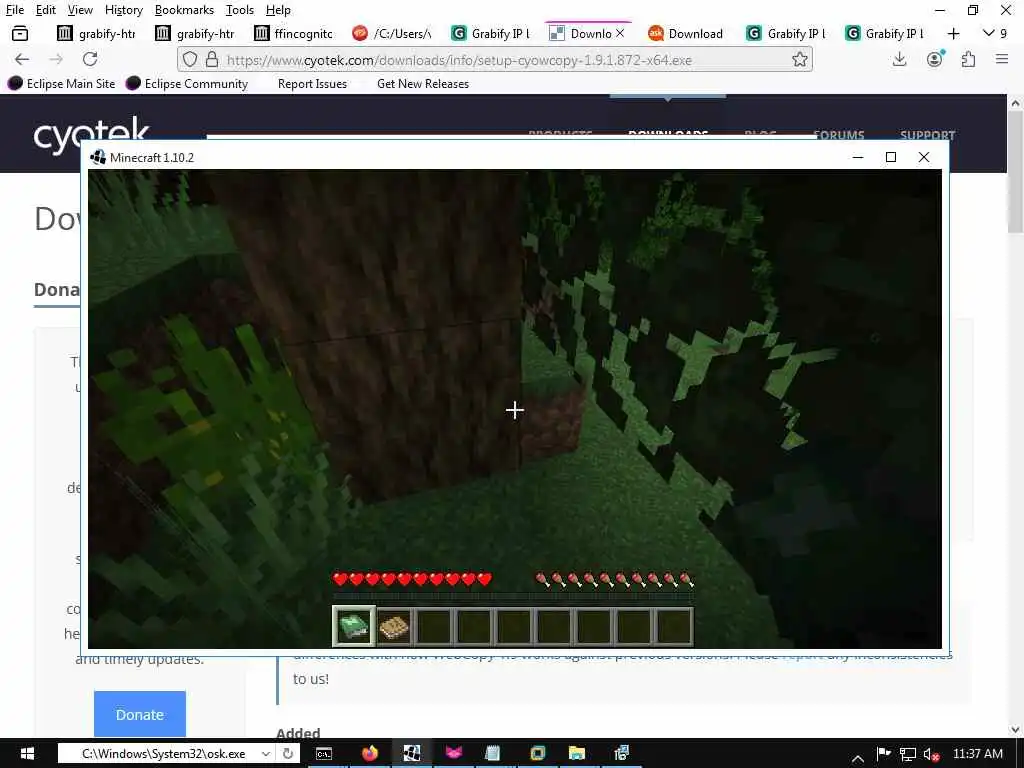The width and height of the screenshot is (1024, 768).
Task: Select the third empty hotbar slot
Action: [434, 626]
